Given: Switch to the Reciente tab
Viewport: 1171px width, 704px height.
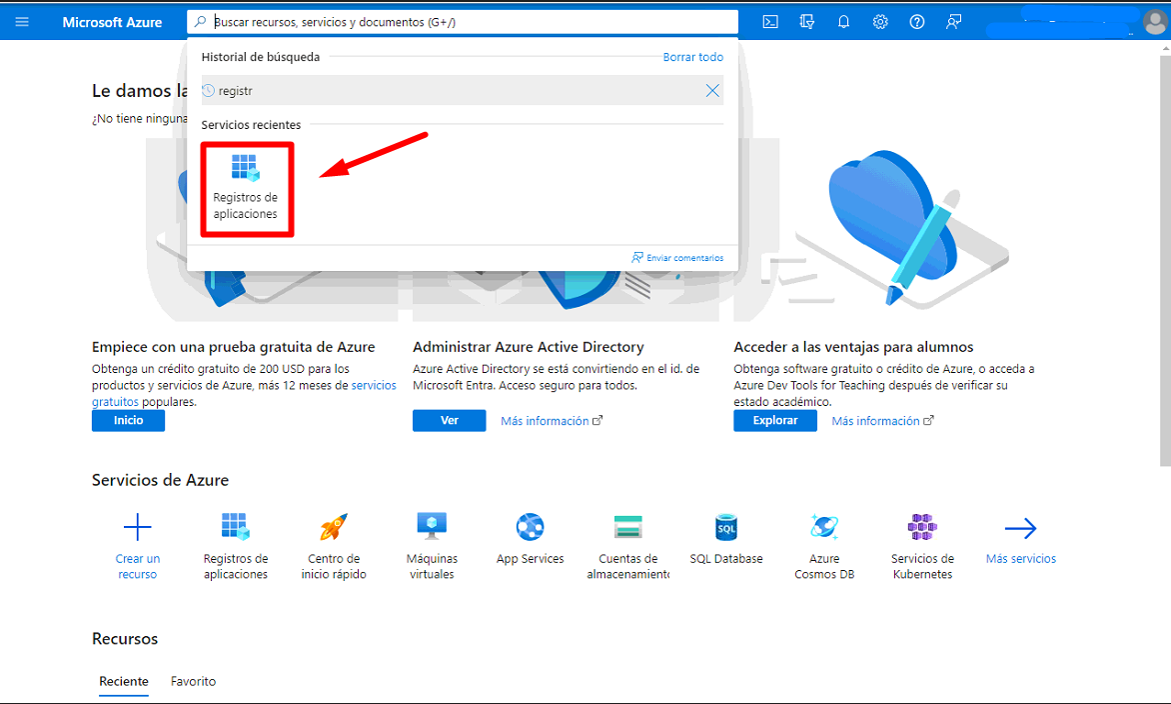Looking at the screenshot, I should pos(124,682).
